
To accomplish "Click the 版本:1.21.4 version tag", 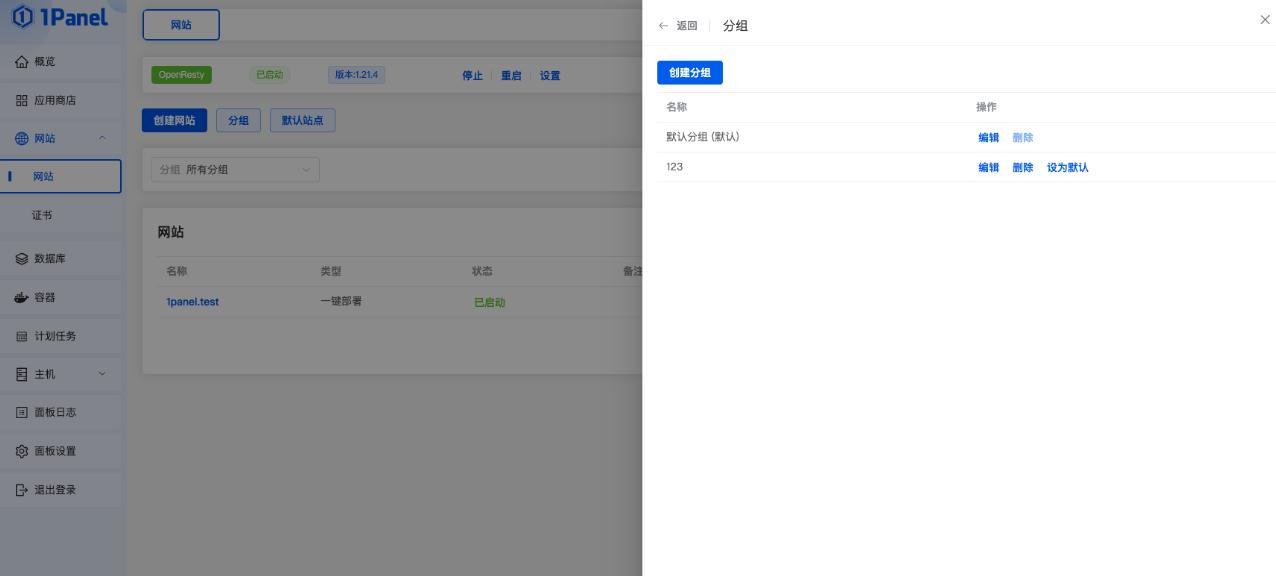I will click(x=357, y=75).
